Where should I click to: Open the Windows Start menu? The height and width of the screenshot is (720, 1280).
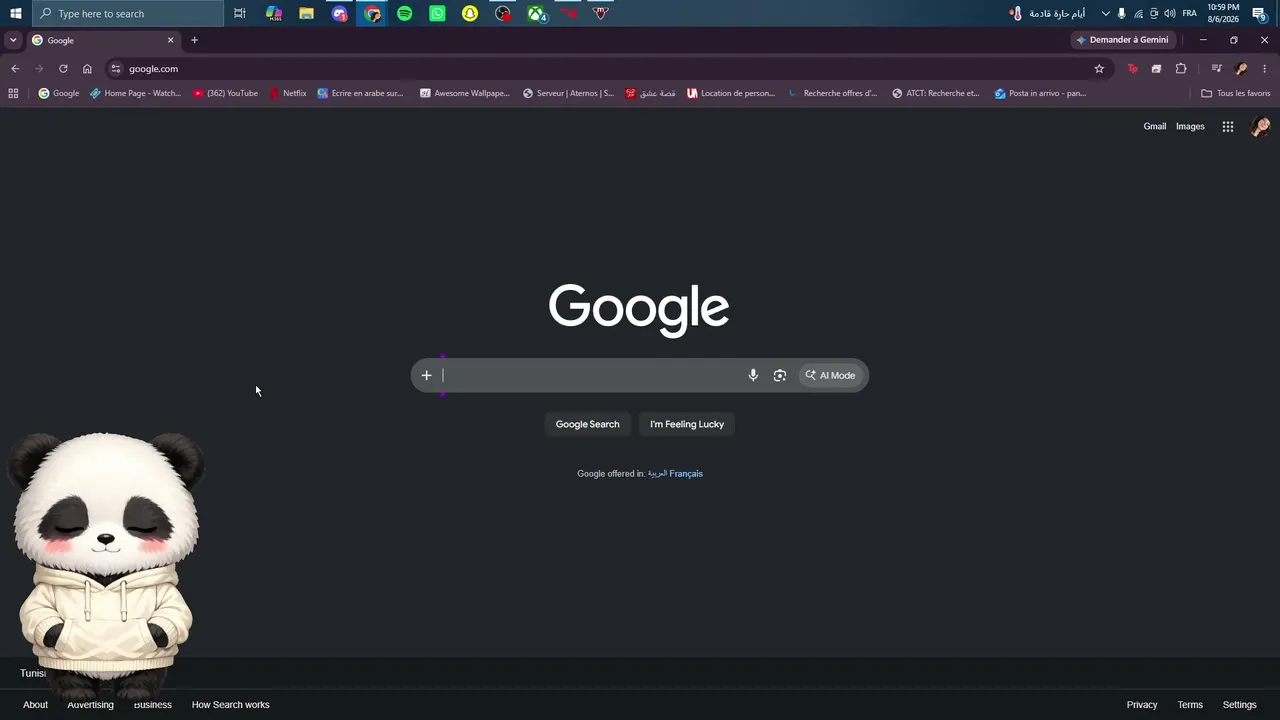pyautogui.click(x=15, y=13)
